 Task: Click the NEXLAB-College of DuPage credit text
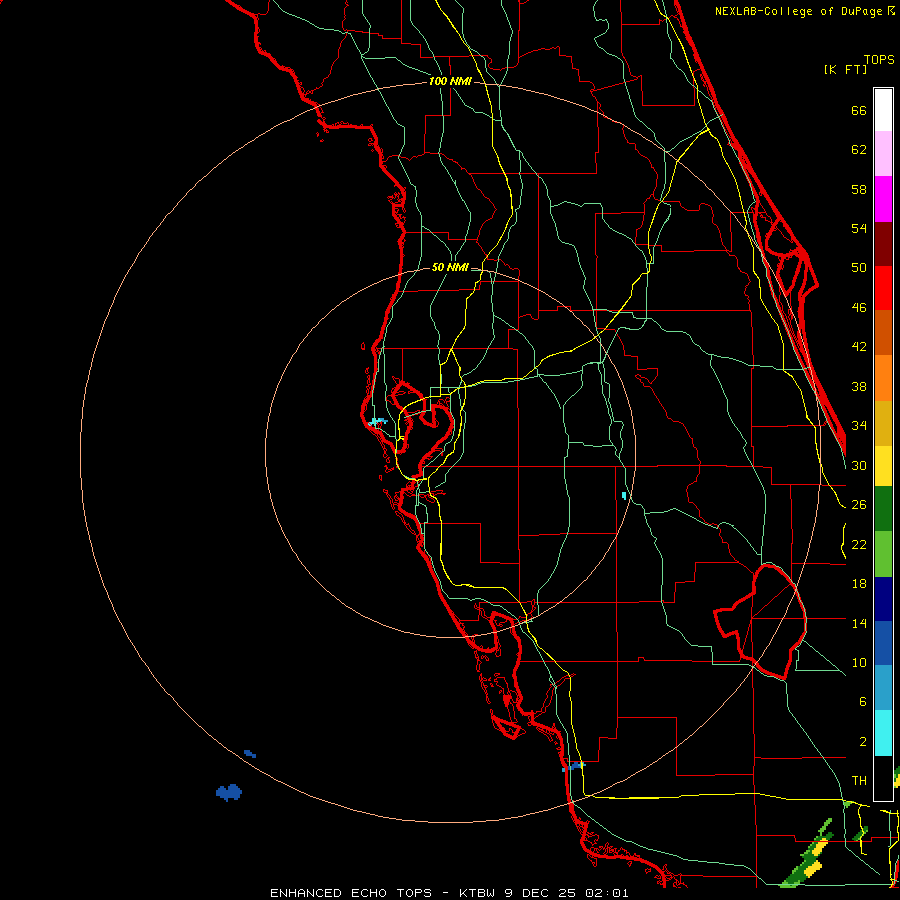(798, 11)
